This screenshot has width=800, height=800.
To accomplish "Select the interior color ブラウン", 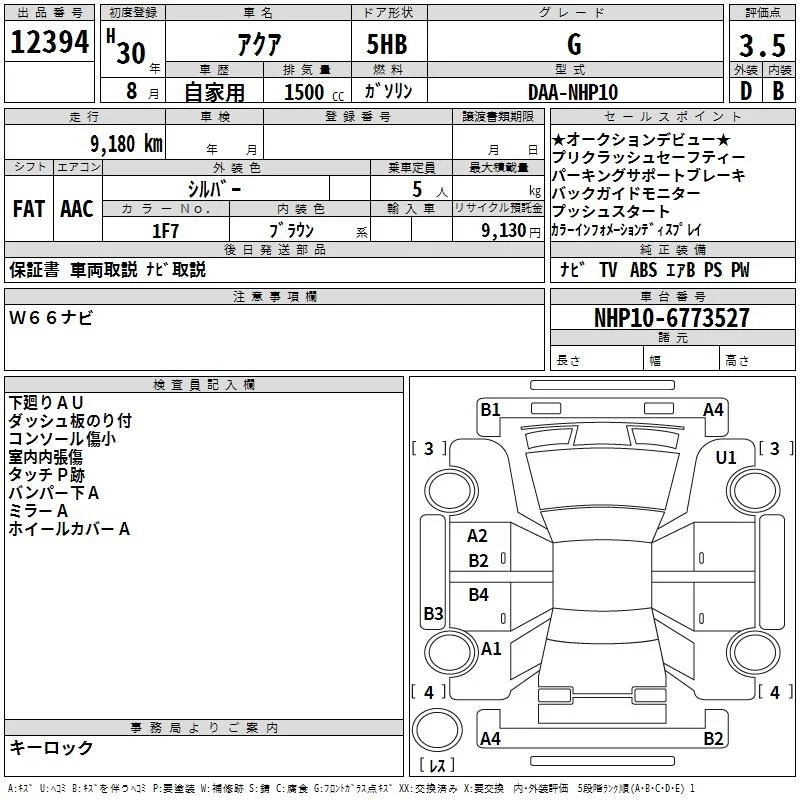I will point(291,230).
